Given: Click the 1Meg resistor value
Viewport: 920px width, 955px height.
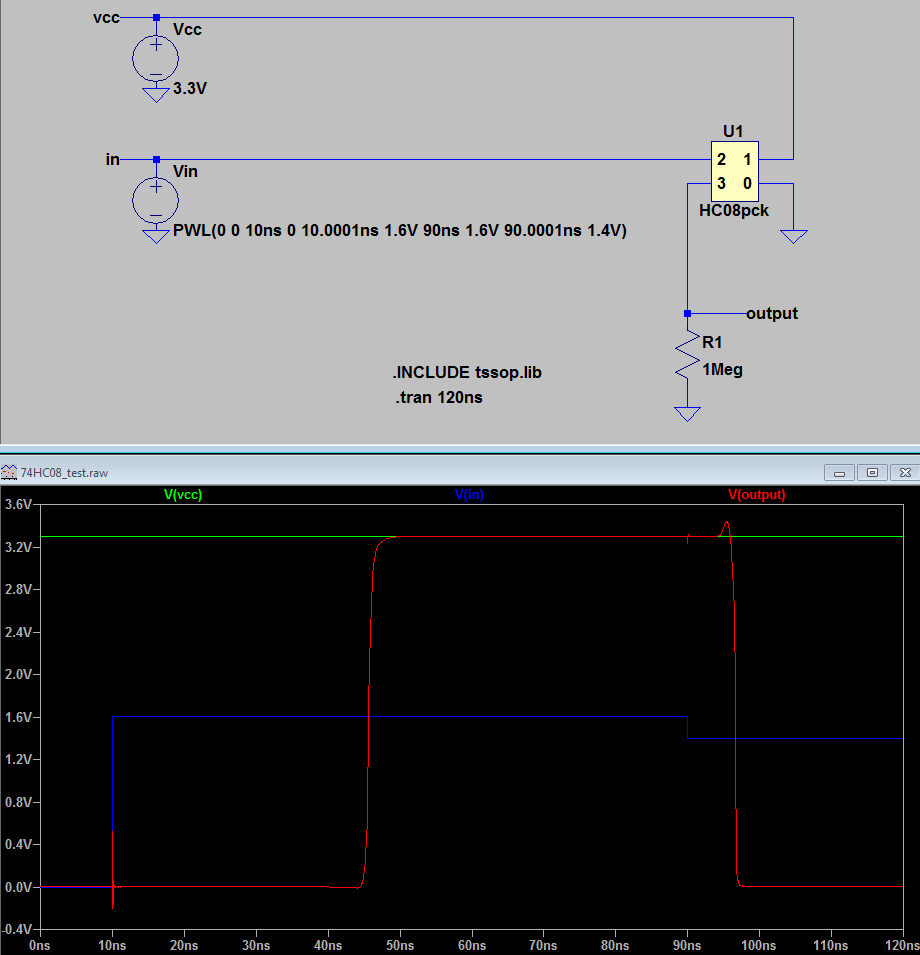Looking at the screenshot, I should click(x=722, y=370).
